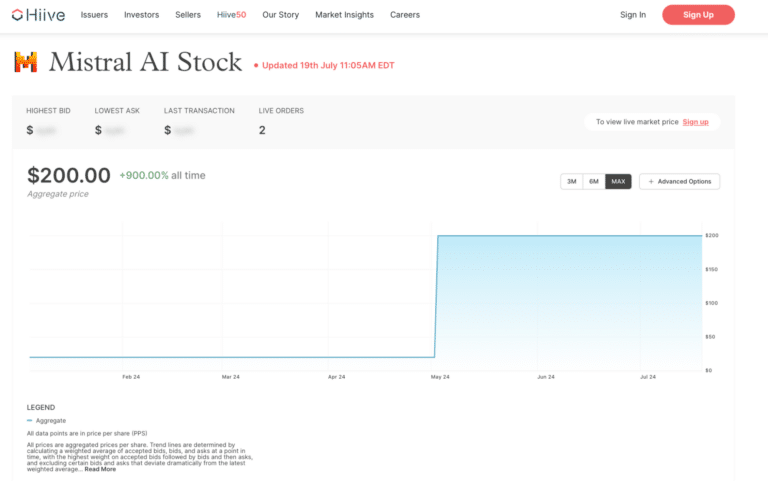Click the Sign up link for live price
The image size is (768, 481).
[x=695, y=122]
